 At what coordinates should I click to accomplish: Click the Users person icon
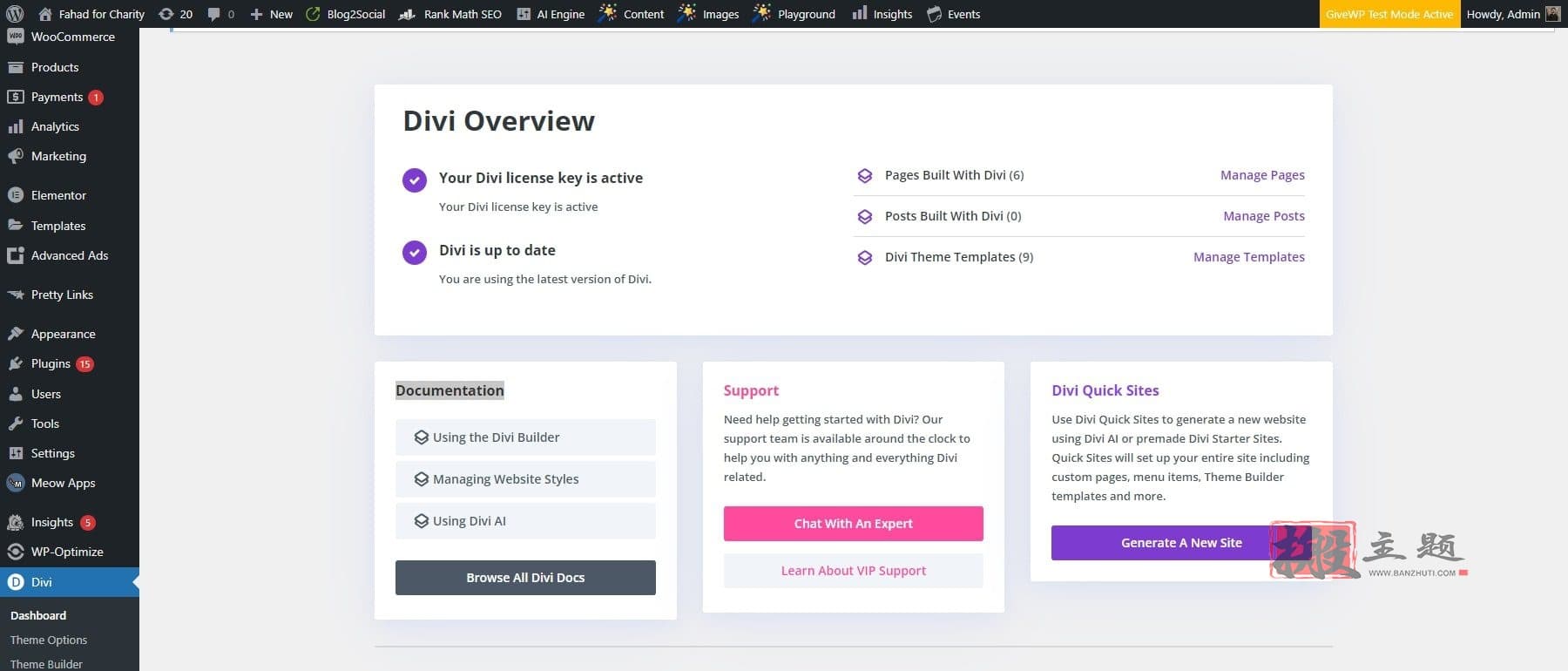15,394
